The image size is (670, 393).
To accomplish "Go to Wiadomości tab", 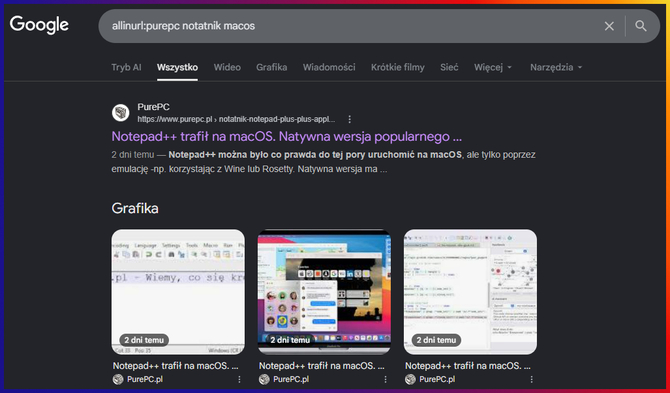I will [x=329, y=67].
